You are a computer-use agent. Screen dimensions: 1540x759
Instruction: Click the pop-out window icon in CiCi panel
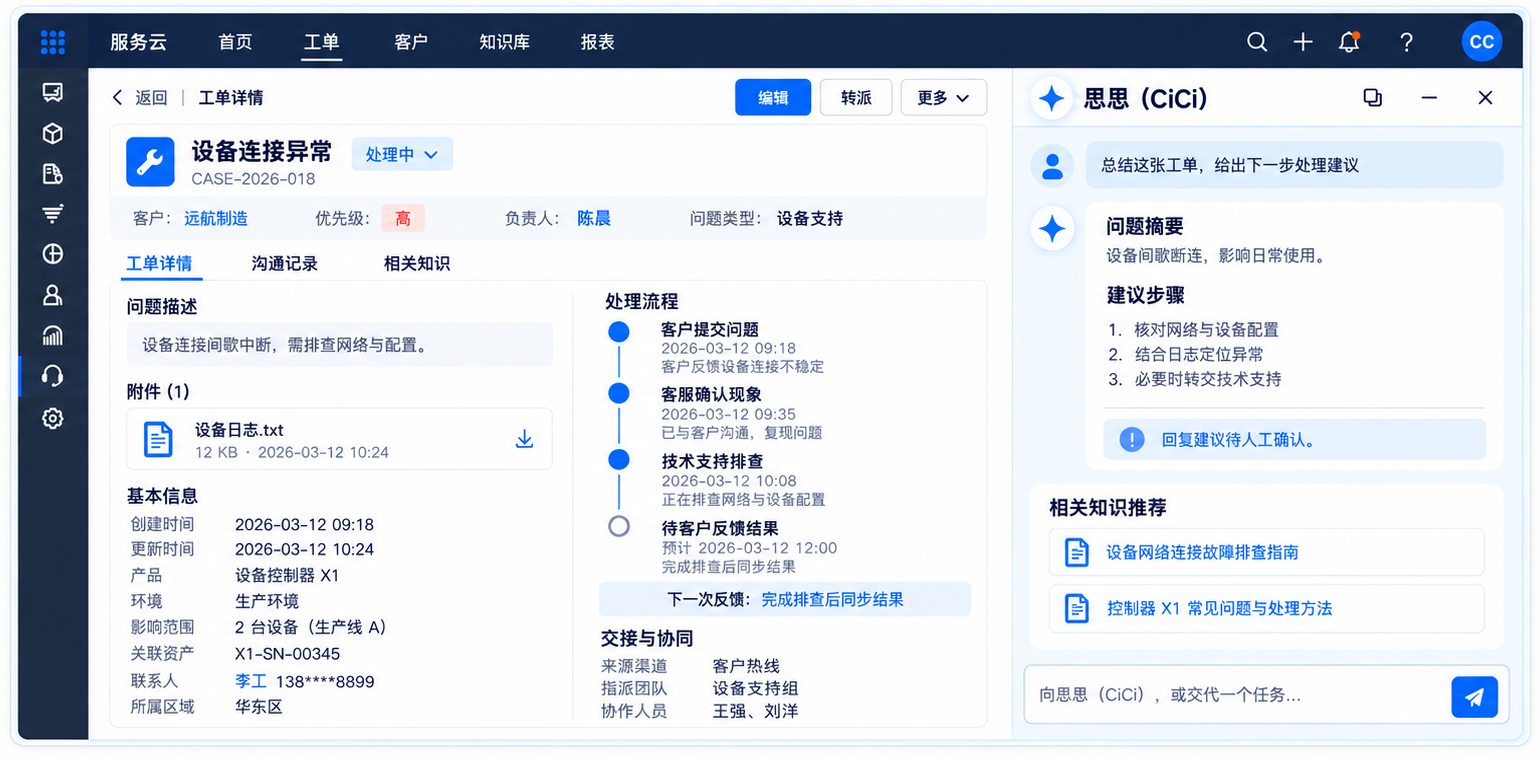(x=1373, y=97)
